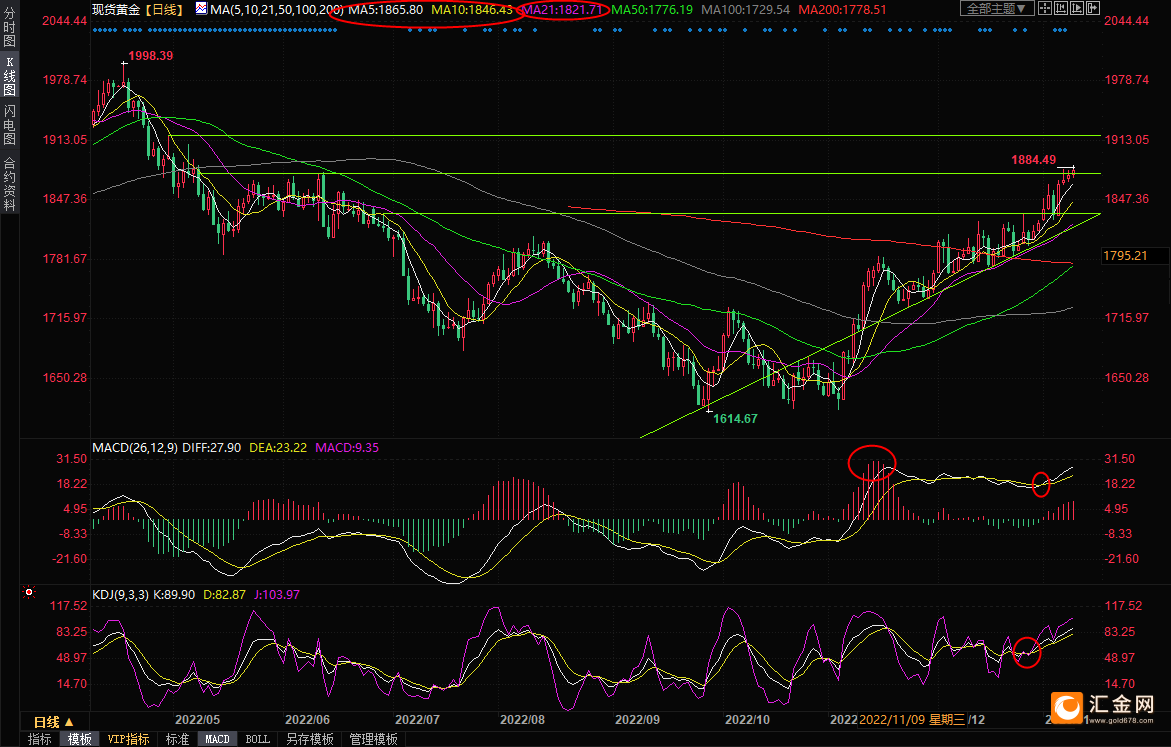Select the K线图 sidebar tab
Viewport: 1171px width, 747px height.
coord(10,82)
